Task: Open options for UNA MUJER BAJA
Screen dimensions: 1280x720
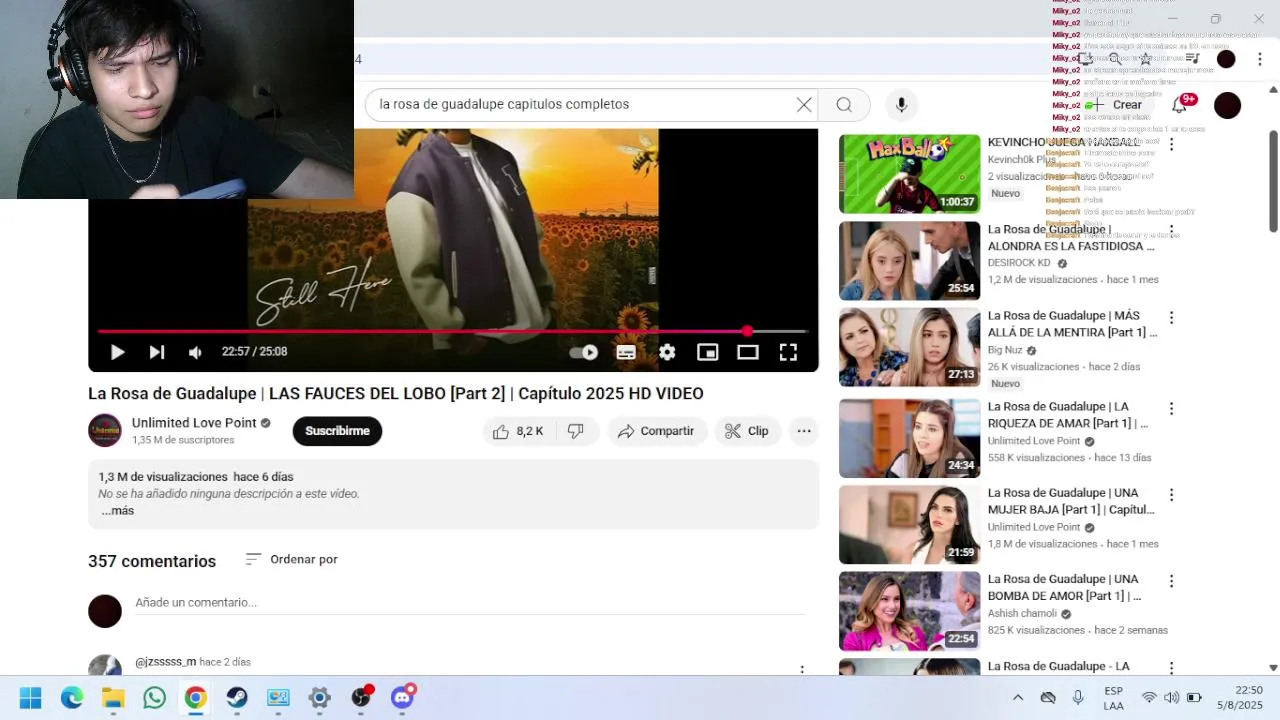Action: tap(1171, 495)
